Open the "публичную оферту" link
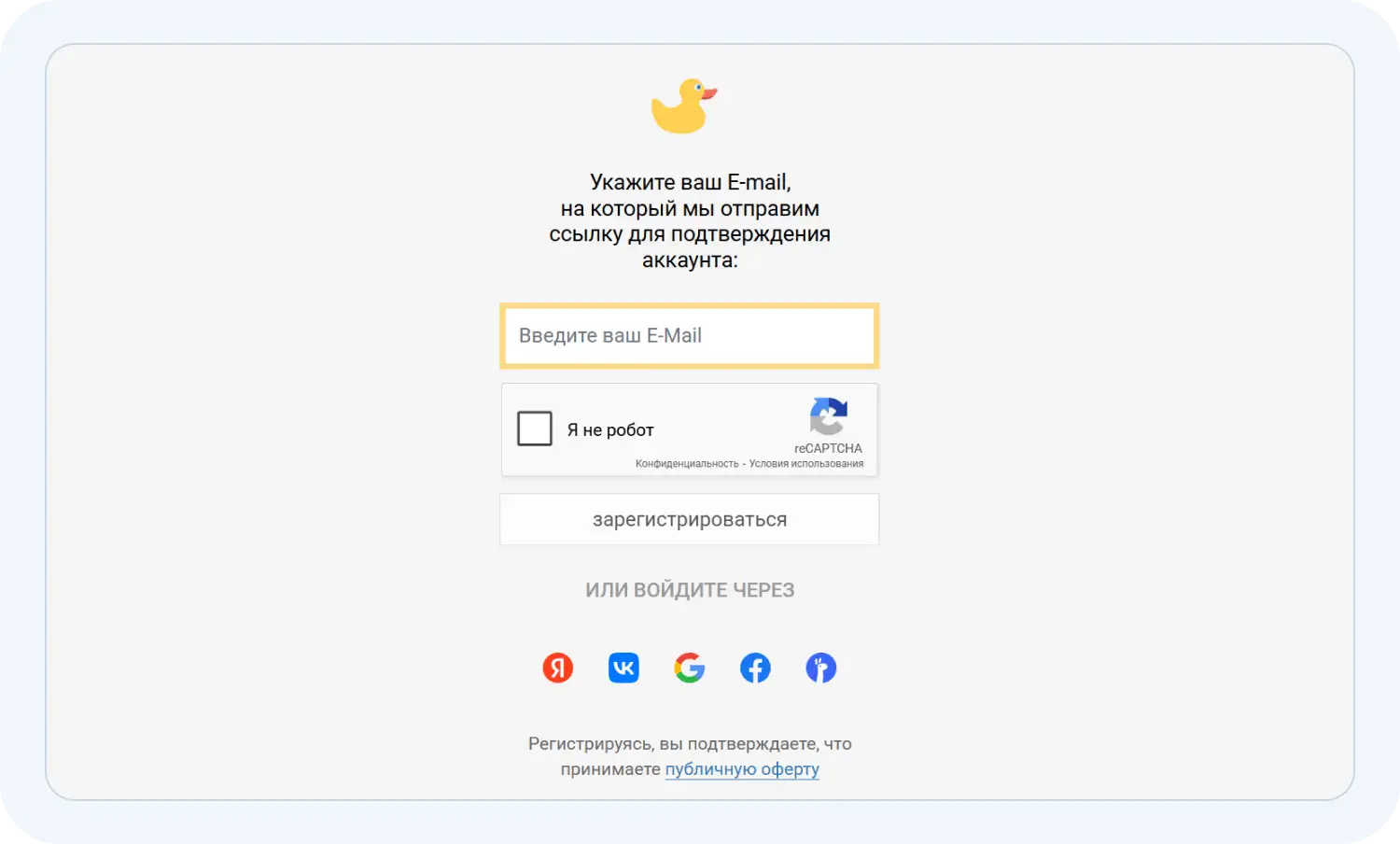This screenshot has height=844, width=1400. [741, 768]
